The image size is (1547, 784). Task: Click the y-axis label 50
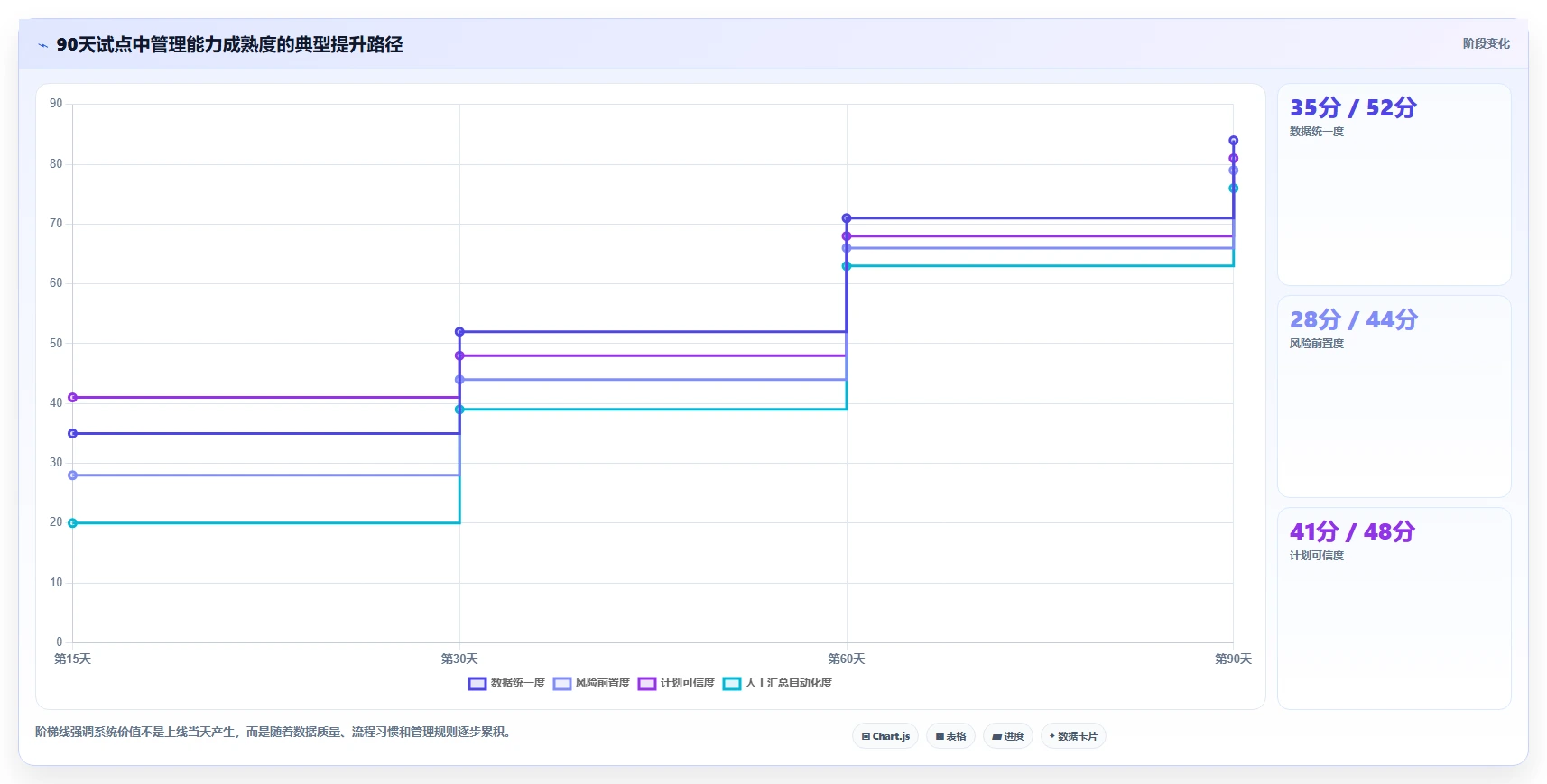(x=56, y=344)
